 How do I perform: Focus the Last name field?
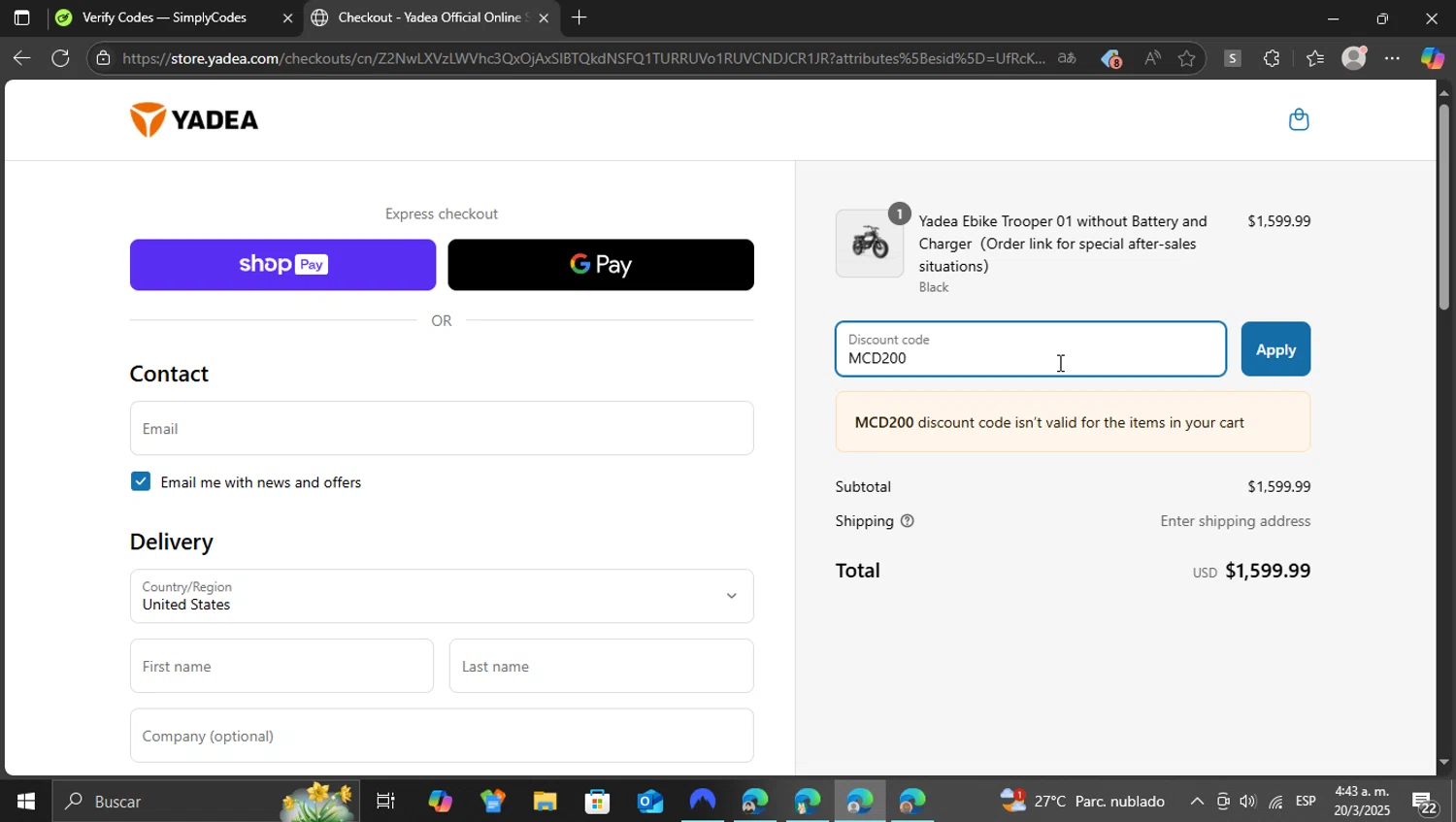[601, 666]
